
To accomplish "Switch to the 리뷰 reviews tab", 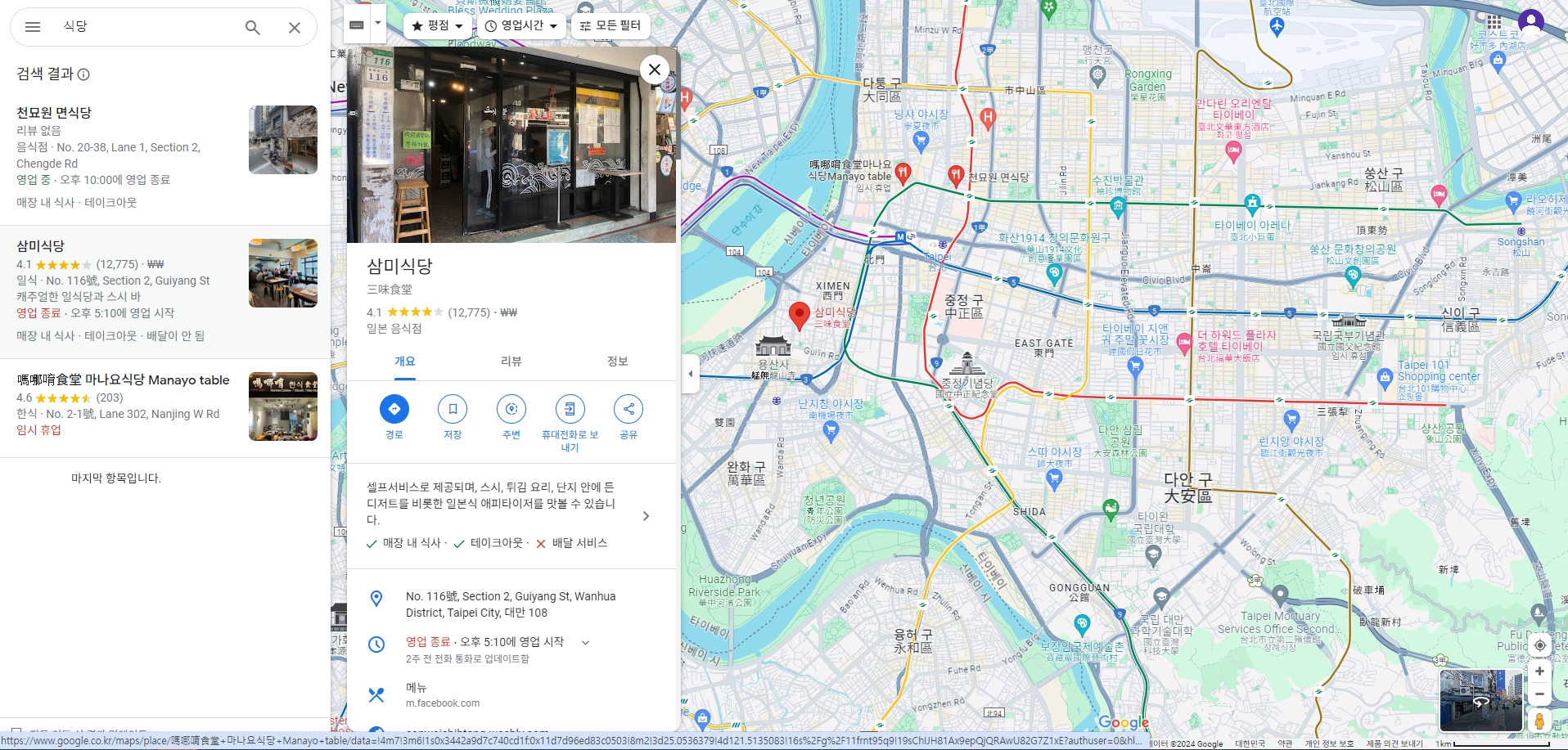I will click(511, 362).
